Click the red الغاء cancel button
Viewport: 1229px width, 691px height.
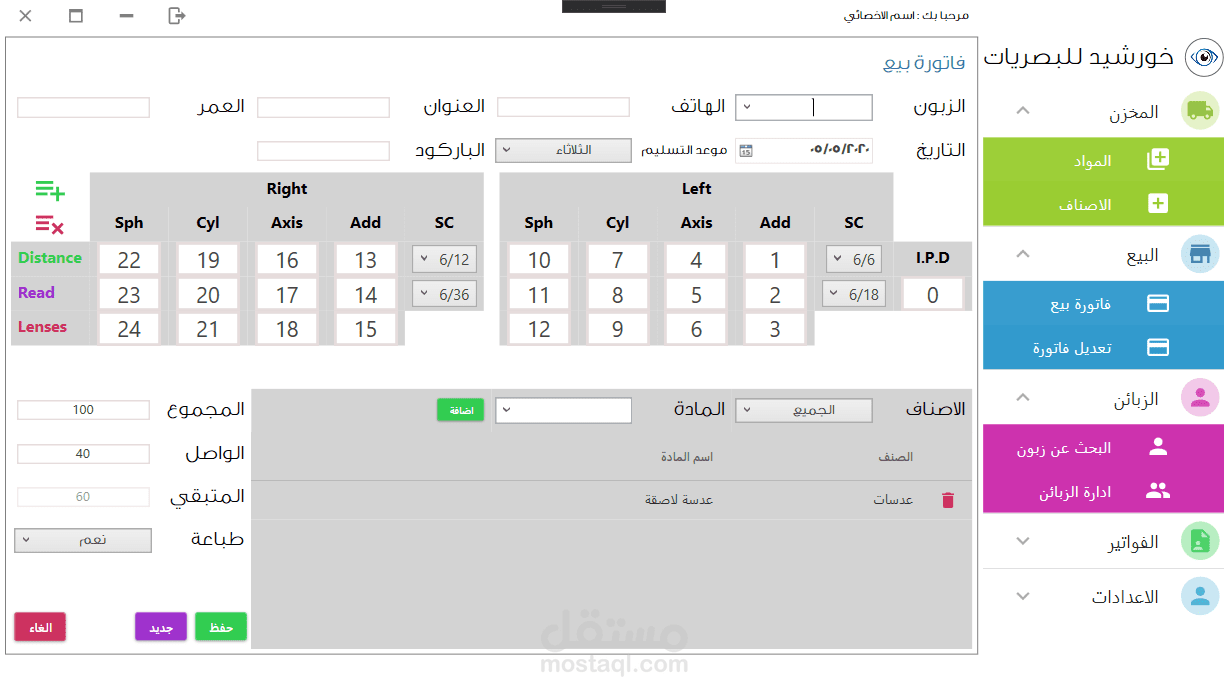pos(40,627)
